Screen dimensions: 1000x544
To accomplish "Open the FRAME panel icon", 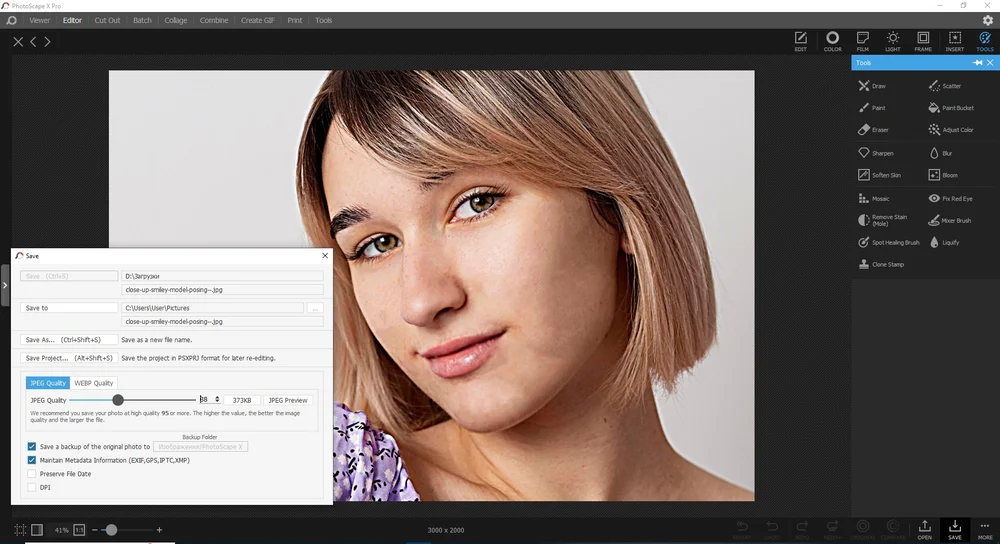I will tap(923, 41).
